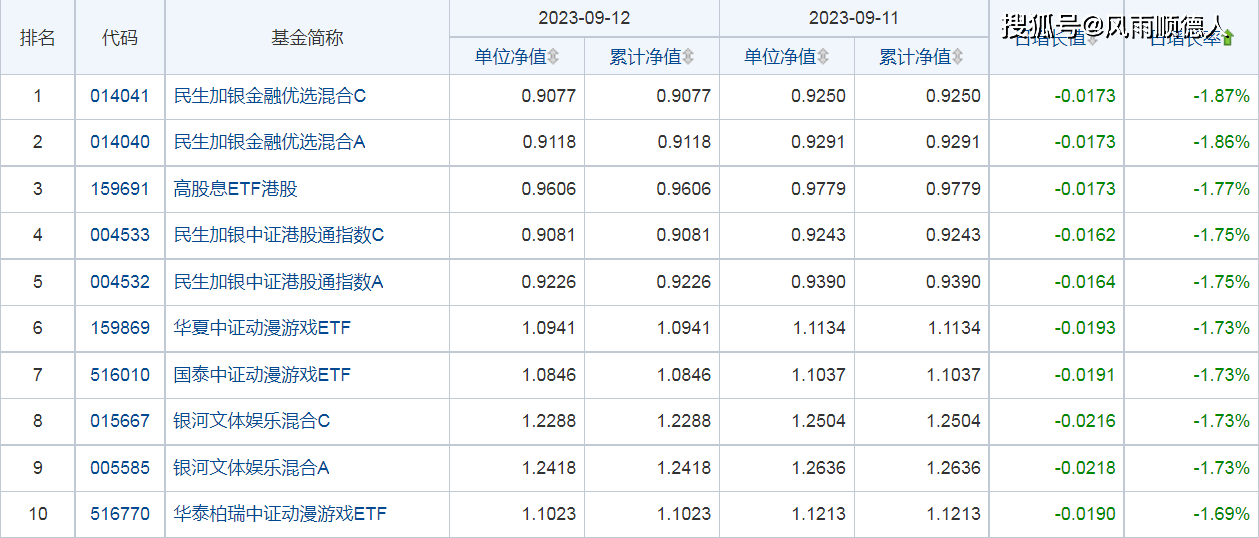The height and width of the screenshot is (538, 1259).
Task: Select 华夏中证动漫游戏ETF fund name
Action: coord(262,328)
